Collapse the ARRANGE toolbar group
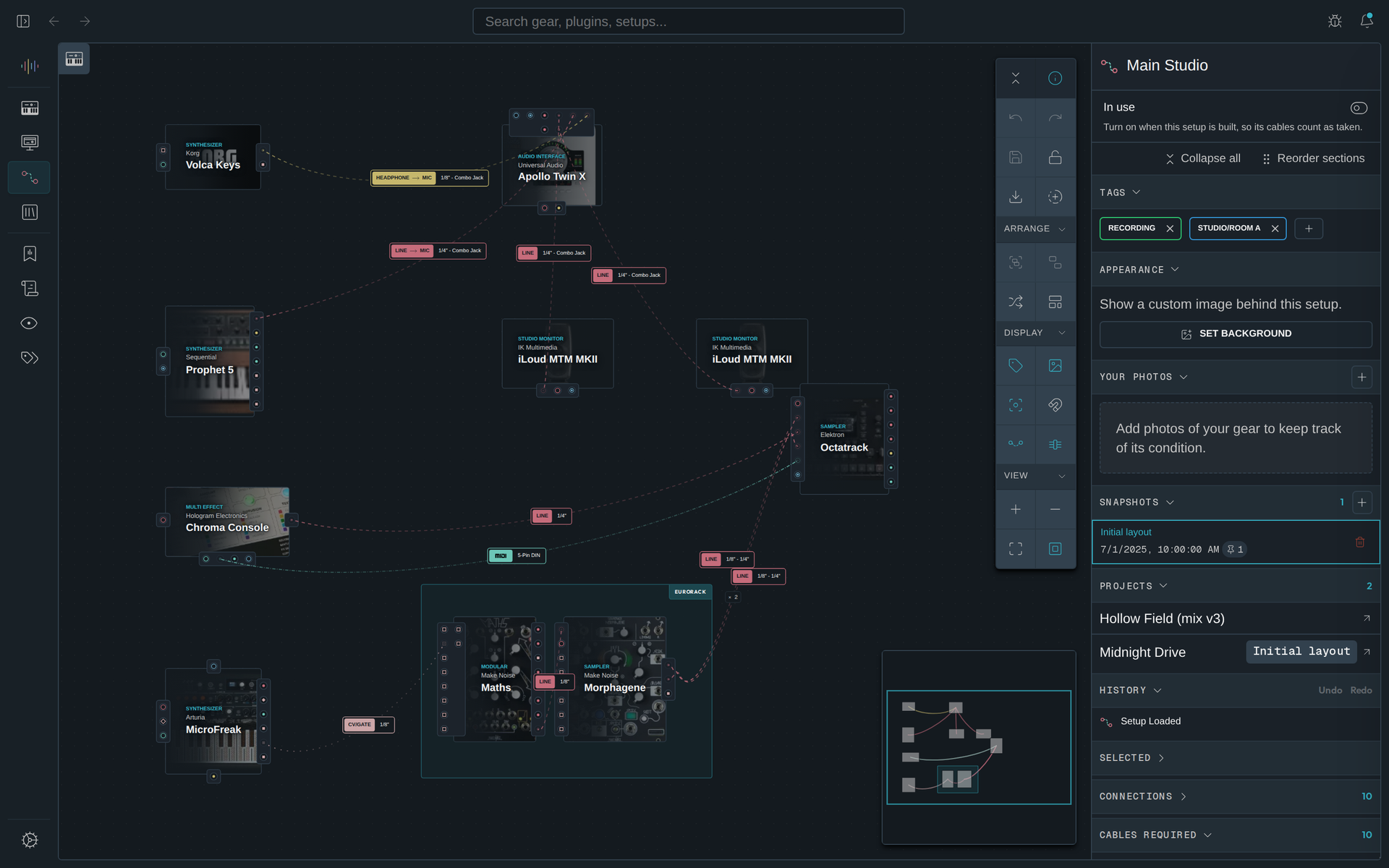 tap(1035, 229)
